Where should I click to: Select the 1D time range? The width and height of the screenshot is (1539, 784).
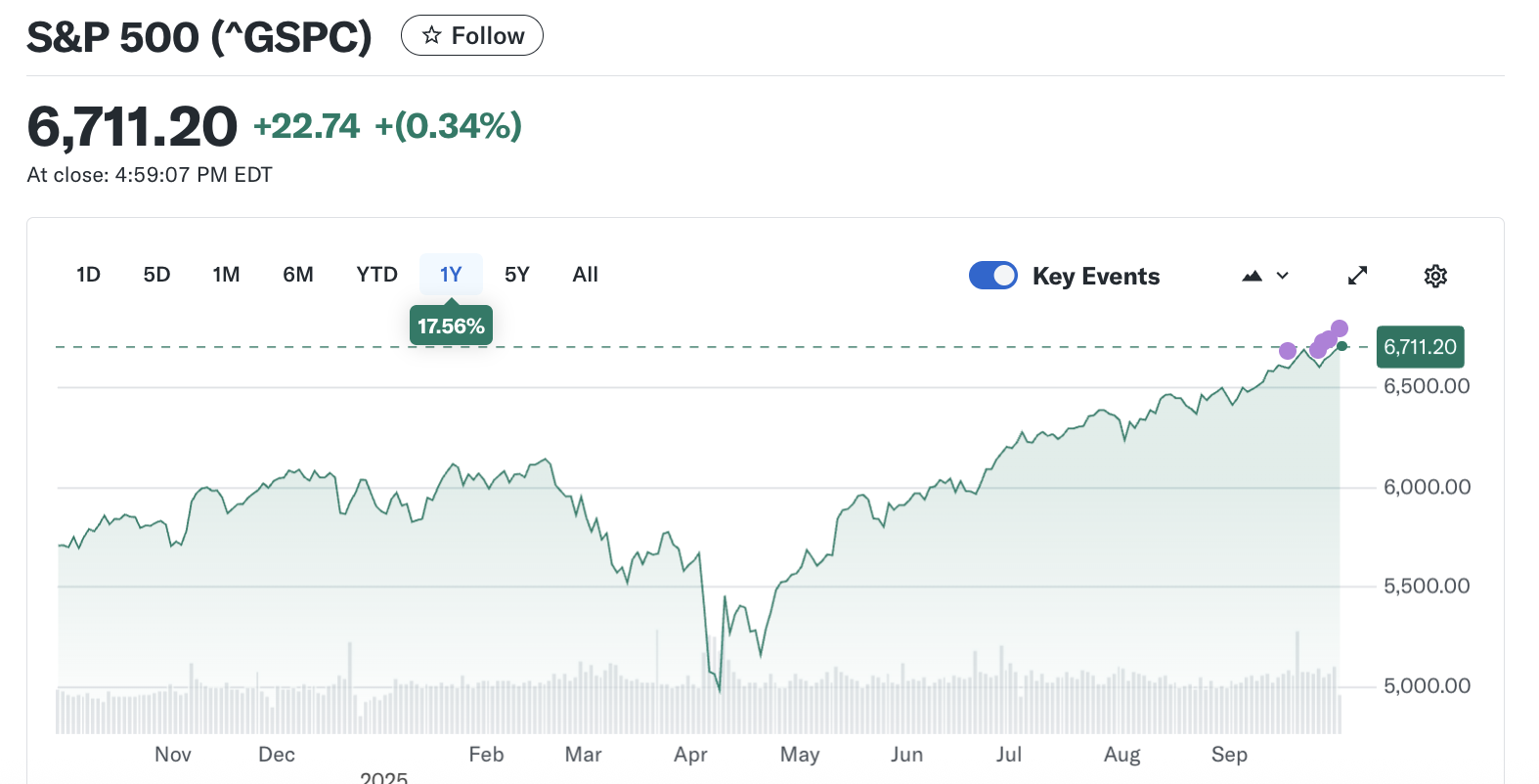tap(88, 275)
